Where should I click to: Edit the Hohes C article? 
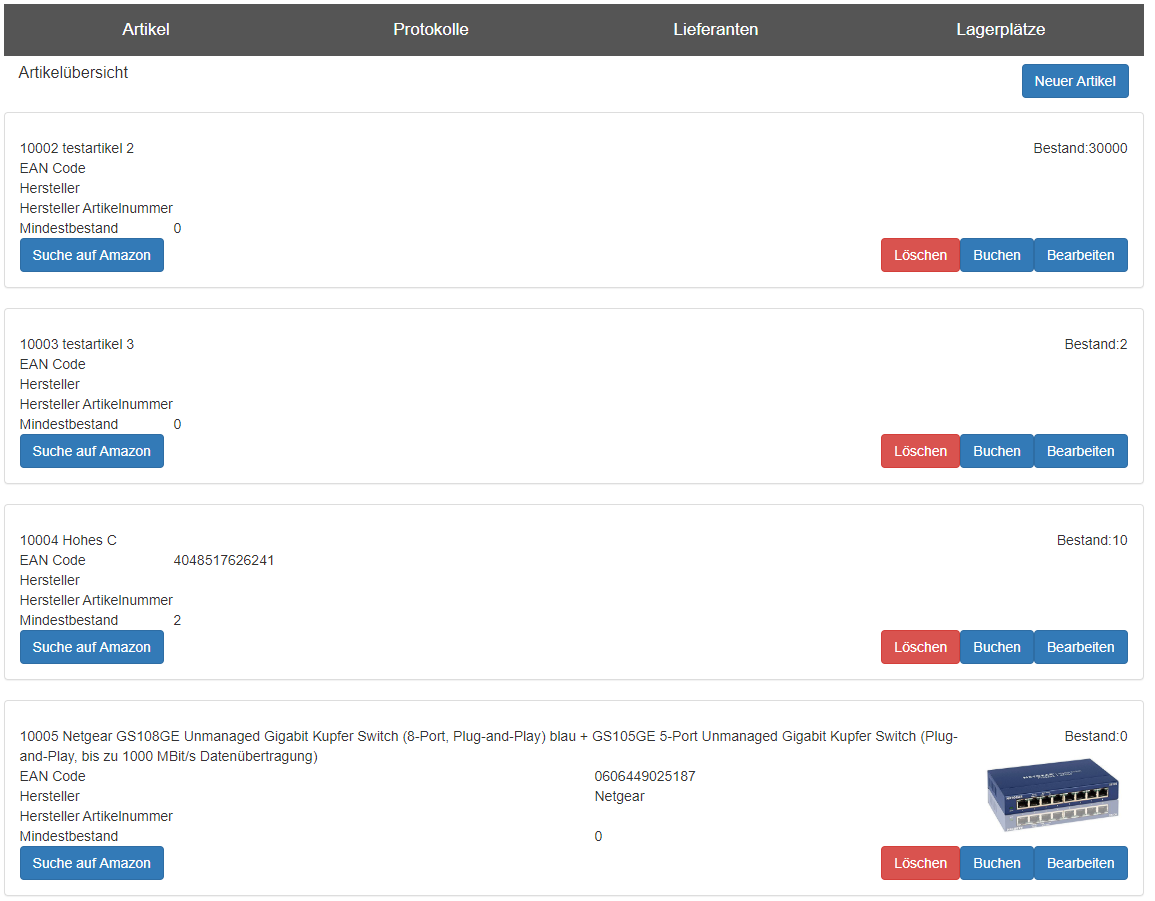click(1081, 647)
